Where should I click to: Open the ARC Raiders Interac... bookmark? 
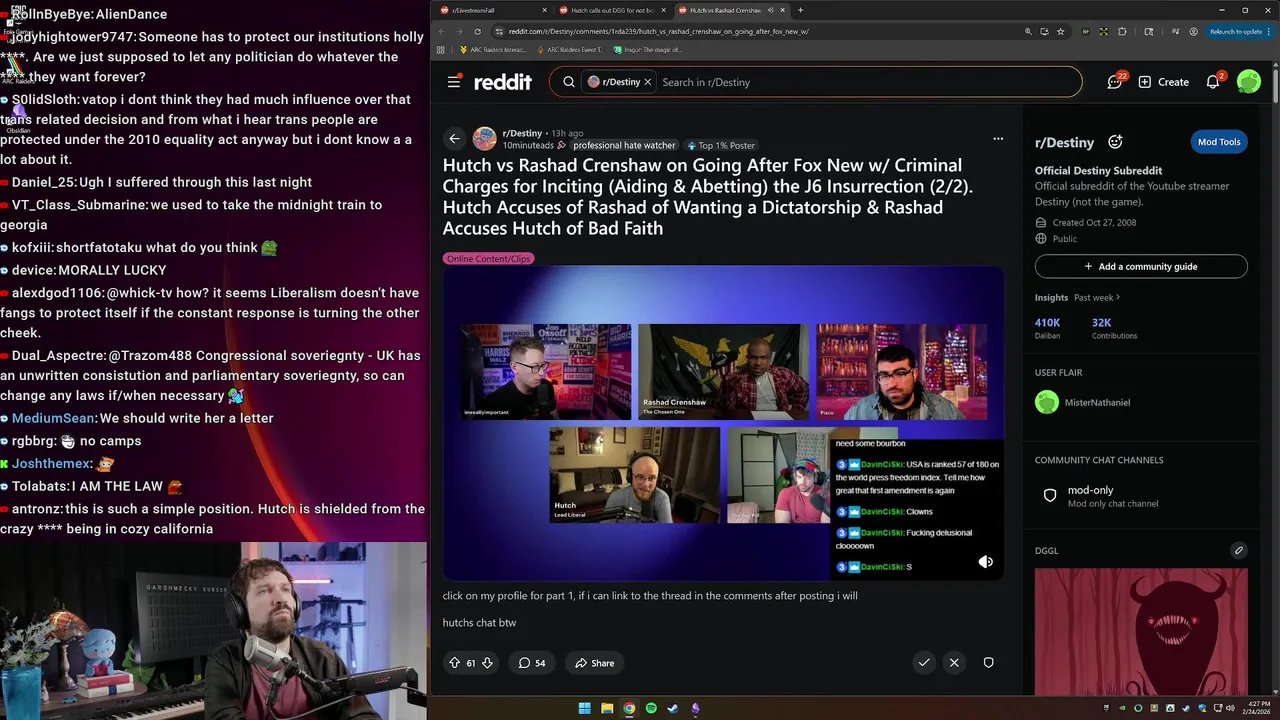(491, 49)
